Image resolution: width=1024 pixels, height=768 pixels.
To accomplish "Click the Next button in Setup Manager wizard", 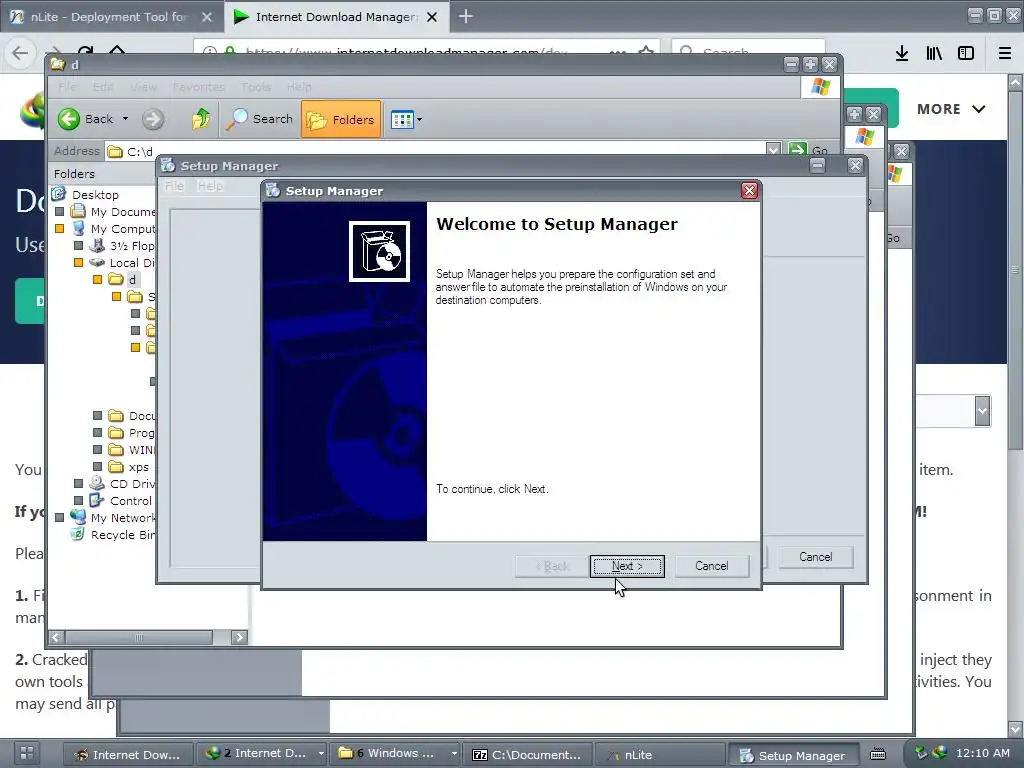I will pyautogui.click(x=627, y=566).
